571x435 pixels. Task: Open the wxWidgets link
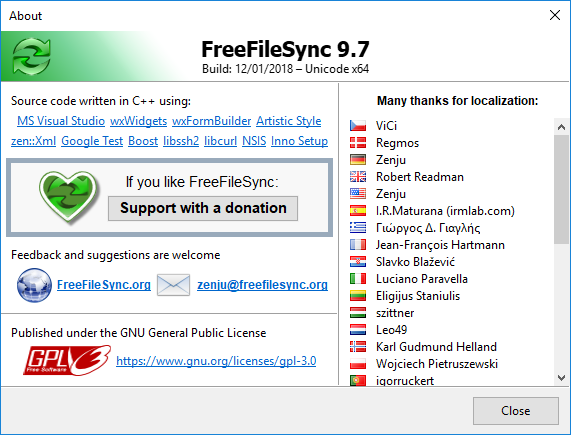coord(138,121)
